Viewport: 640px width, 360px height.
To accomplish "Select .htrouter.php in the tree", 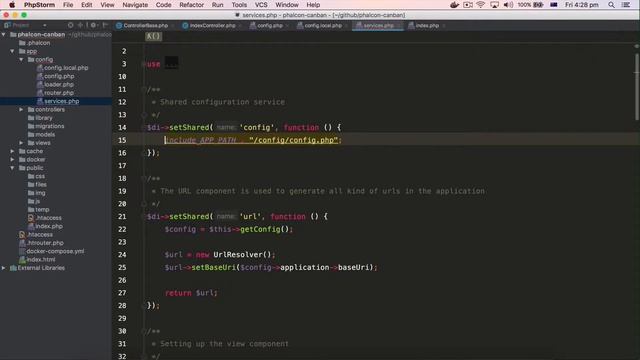I will (45, 243).
